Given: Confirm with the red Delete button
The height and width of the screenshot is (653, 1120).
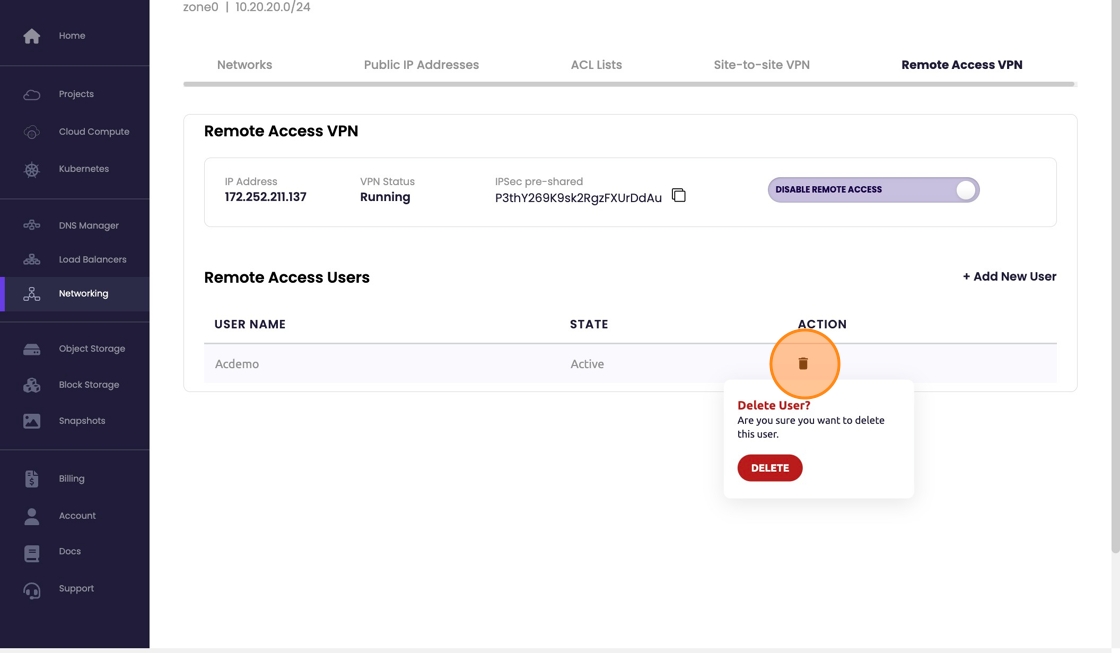Looking at the screenshot, I should (x=769, y=468).
